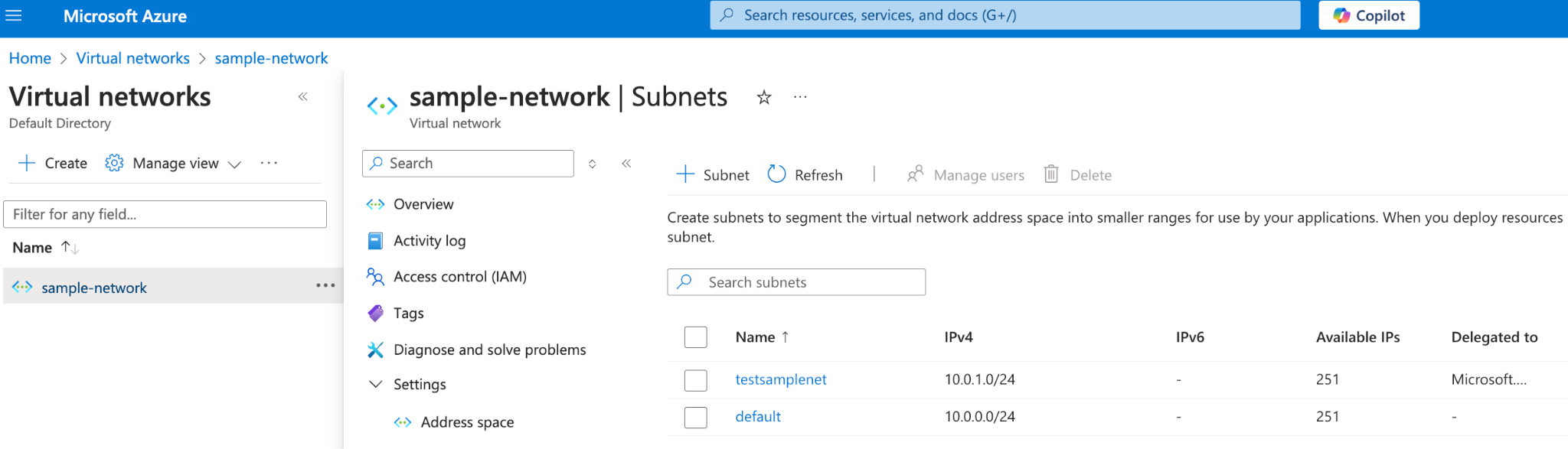Viewport: 1568px width, 449px height.
Task: Open Access control (IAM) menu item
Action: 459,277
